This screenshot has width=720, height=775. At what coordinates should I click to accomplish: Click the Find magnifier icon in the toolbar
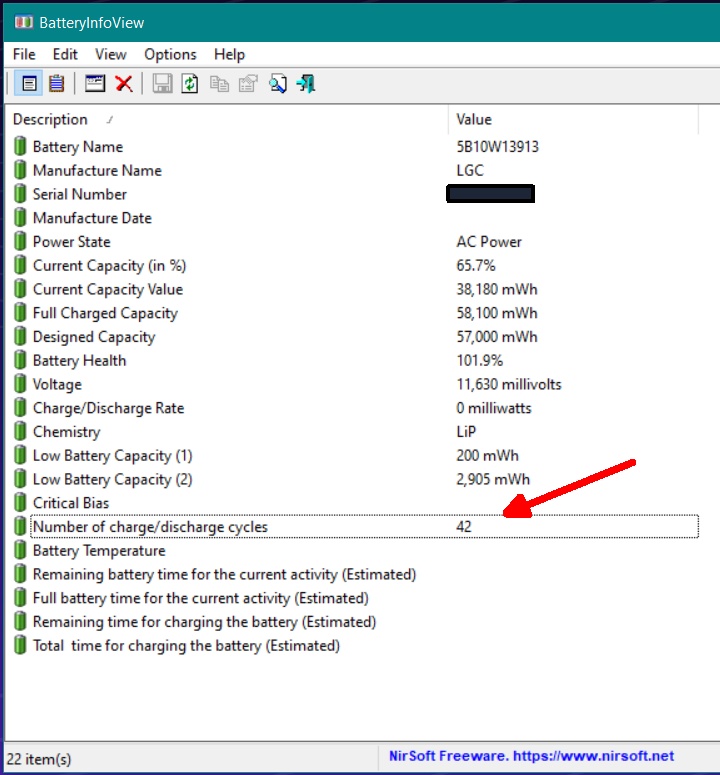point(277,84)
